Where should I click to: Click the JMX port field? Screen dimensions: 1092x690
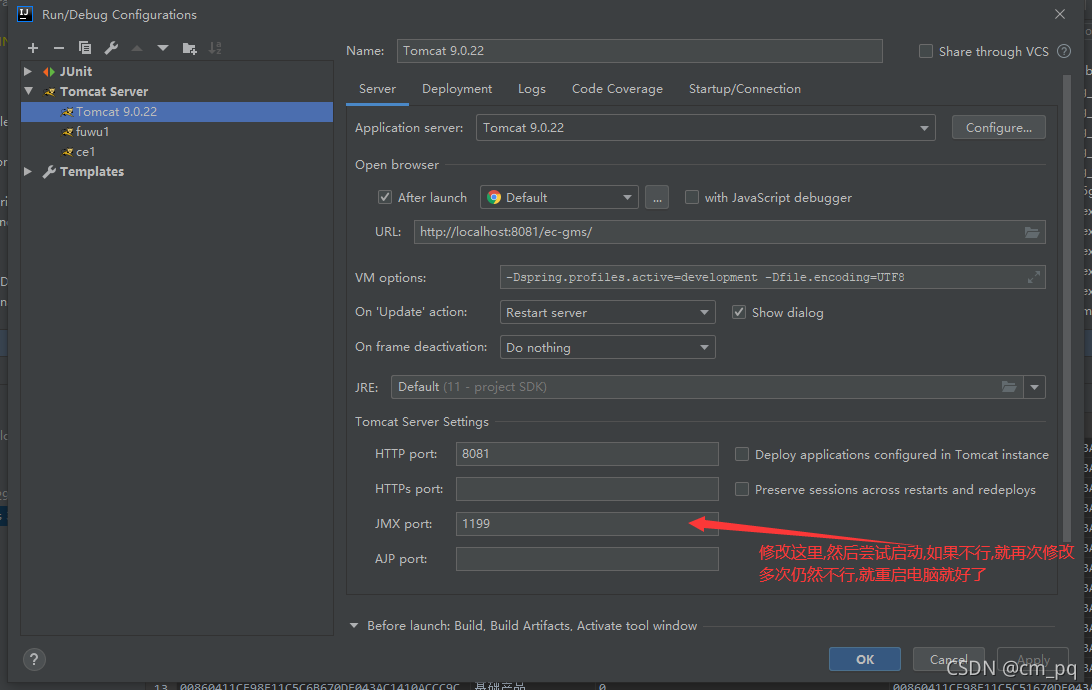pos(587,524)
